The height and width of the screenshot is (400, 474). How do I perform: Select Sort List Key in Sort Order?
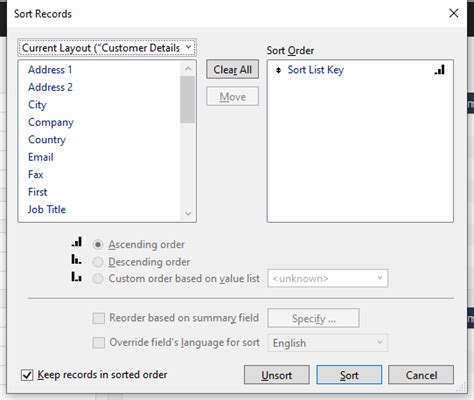(316, 70)
